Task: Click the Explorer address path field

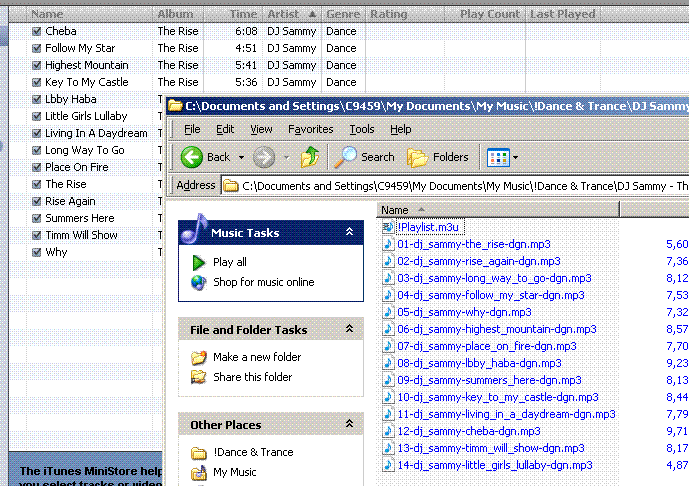Action: tap(455, 186)
